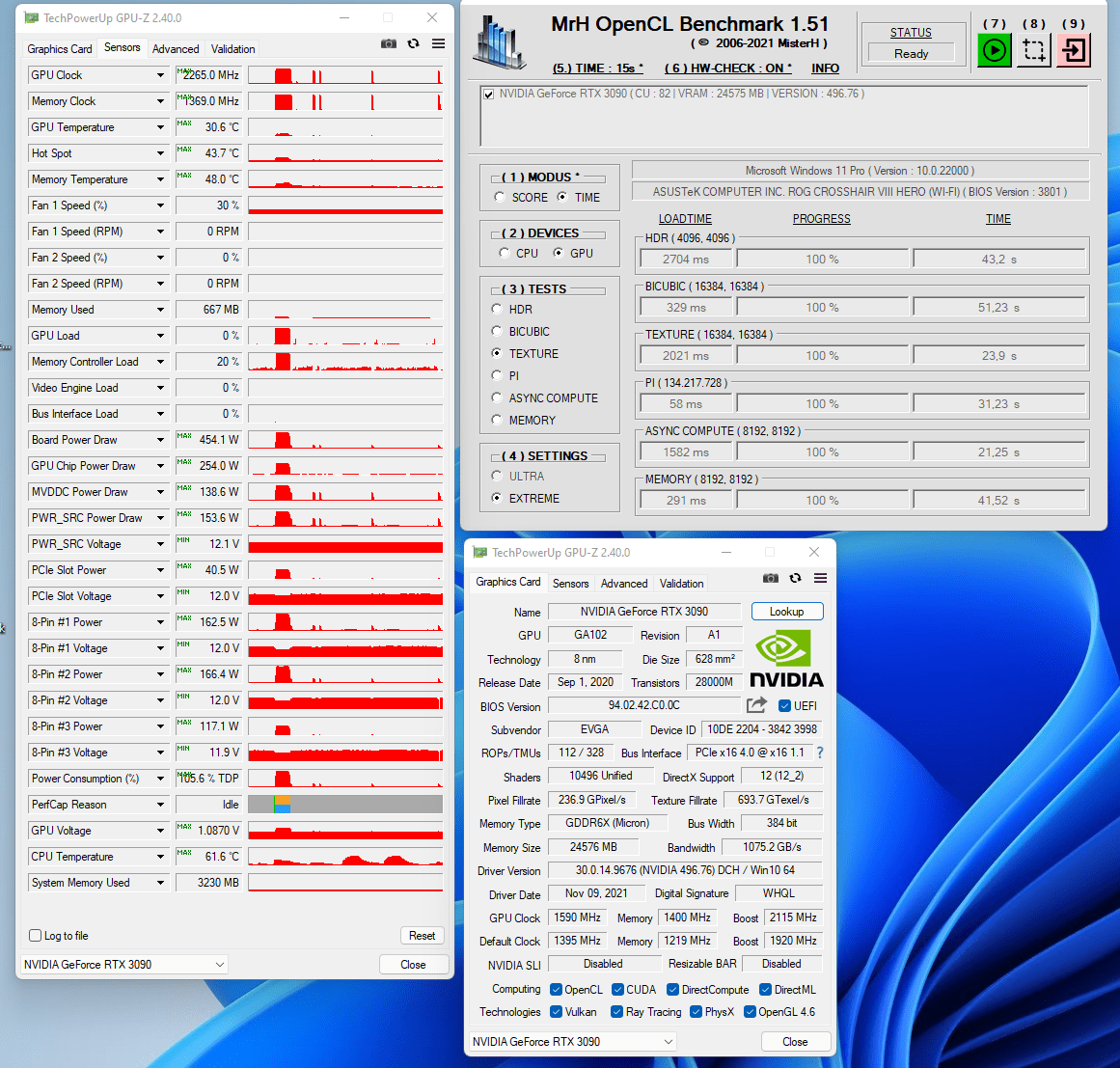Click refresh icon in GPU-Z Sensors window

point(414,43)
